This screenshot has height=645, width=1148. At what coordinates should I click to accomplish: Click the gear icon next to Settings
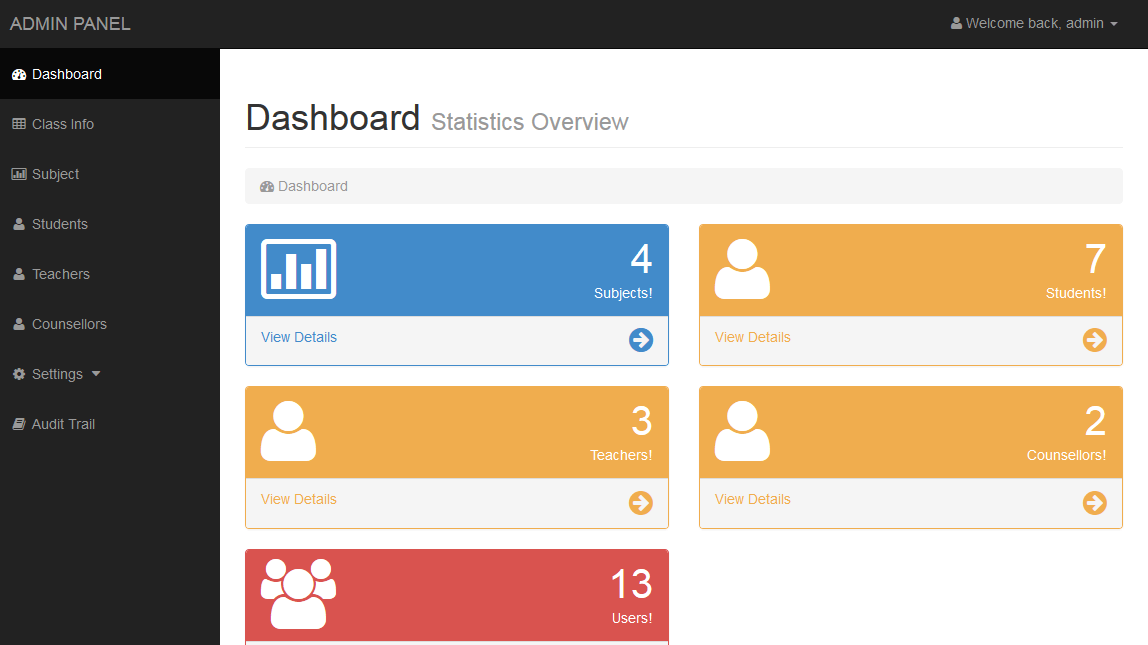(18, 373)
